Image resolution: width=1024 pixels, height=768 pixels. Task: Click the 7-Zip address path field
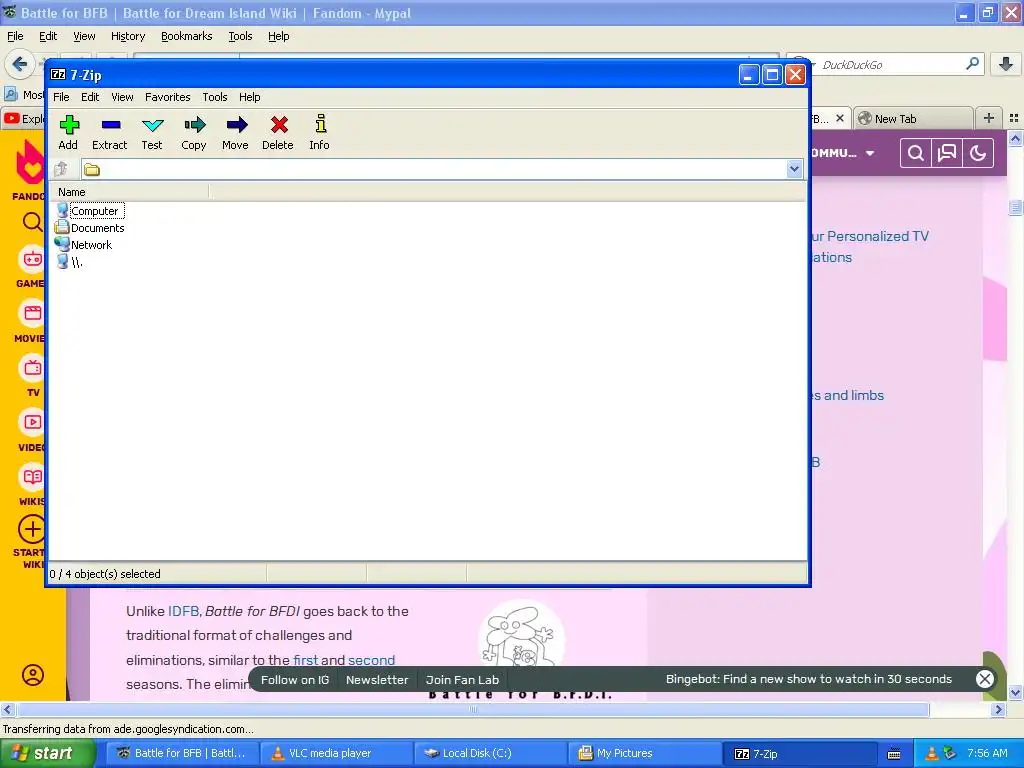(434, 169)
